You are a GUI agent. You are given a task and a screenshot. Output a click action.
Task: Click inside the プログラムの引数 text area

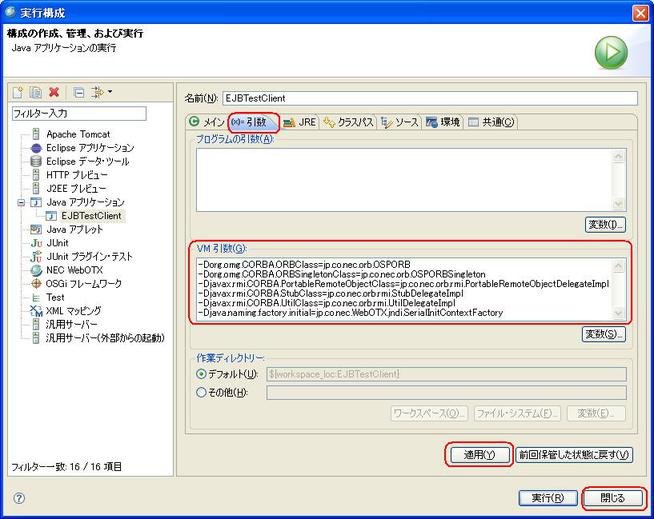(x=405, y=180)
